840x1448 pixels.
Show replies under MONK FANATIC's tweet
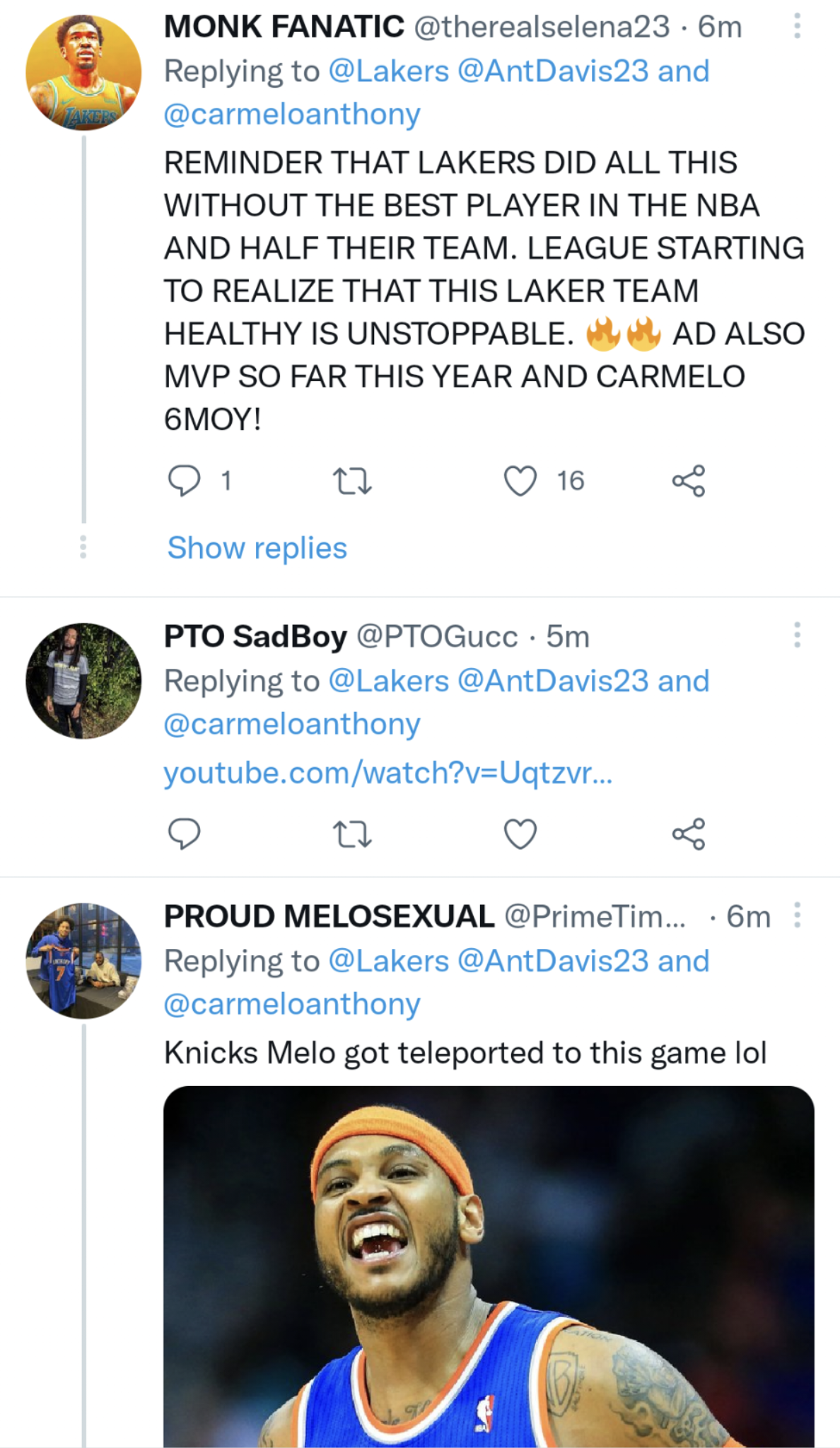[257, 548]
